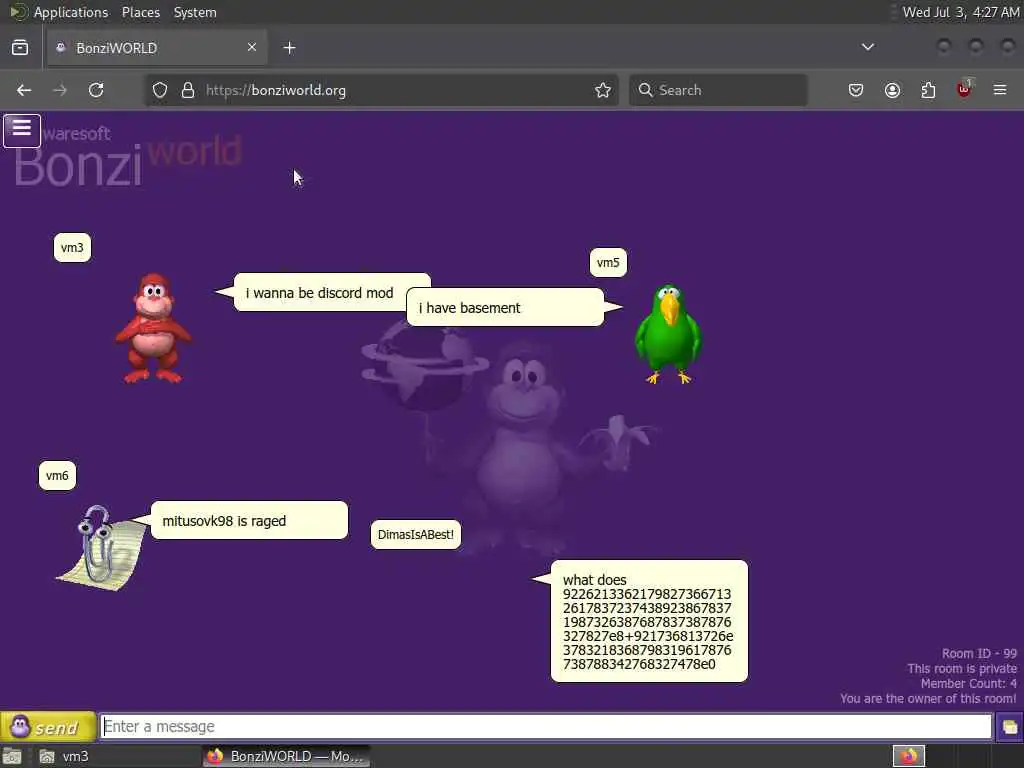Viewport: 1024px width, 768px height.
Task: Close the BonziWORLD tab
Action: click(251, 48)
